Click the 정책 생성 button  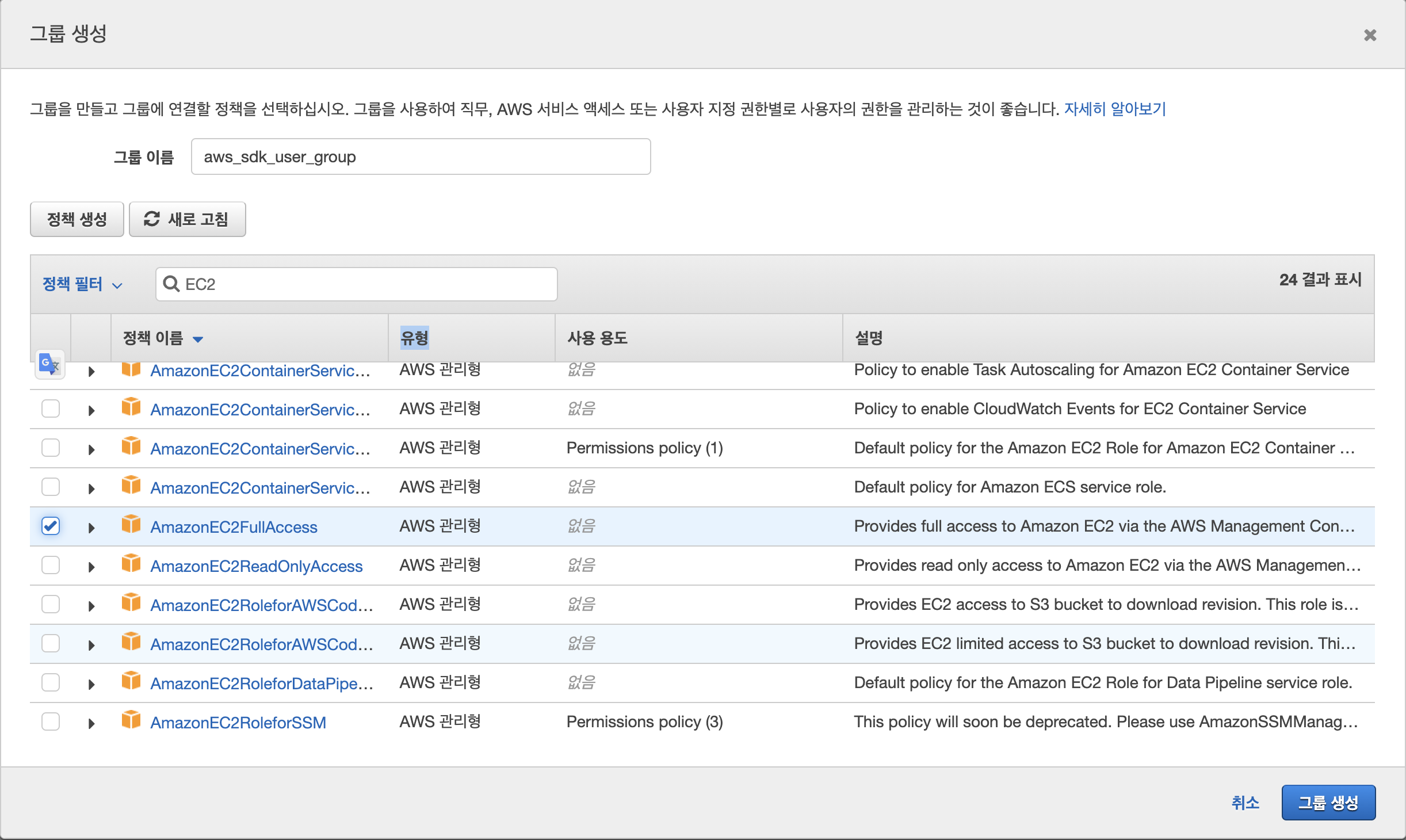pyautogui.click(x=77, y=219)
